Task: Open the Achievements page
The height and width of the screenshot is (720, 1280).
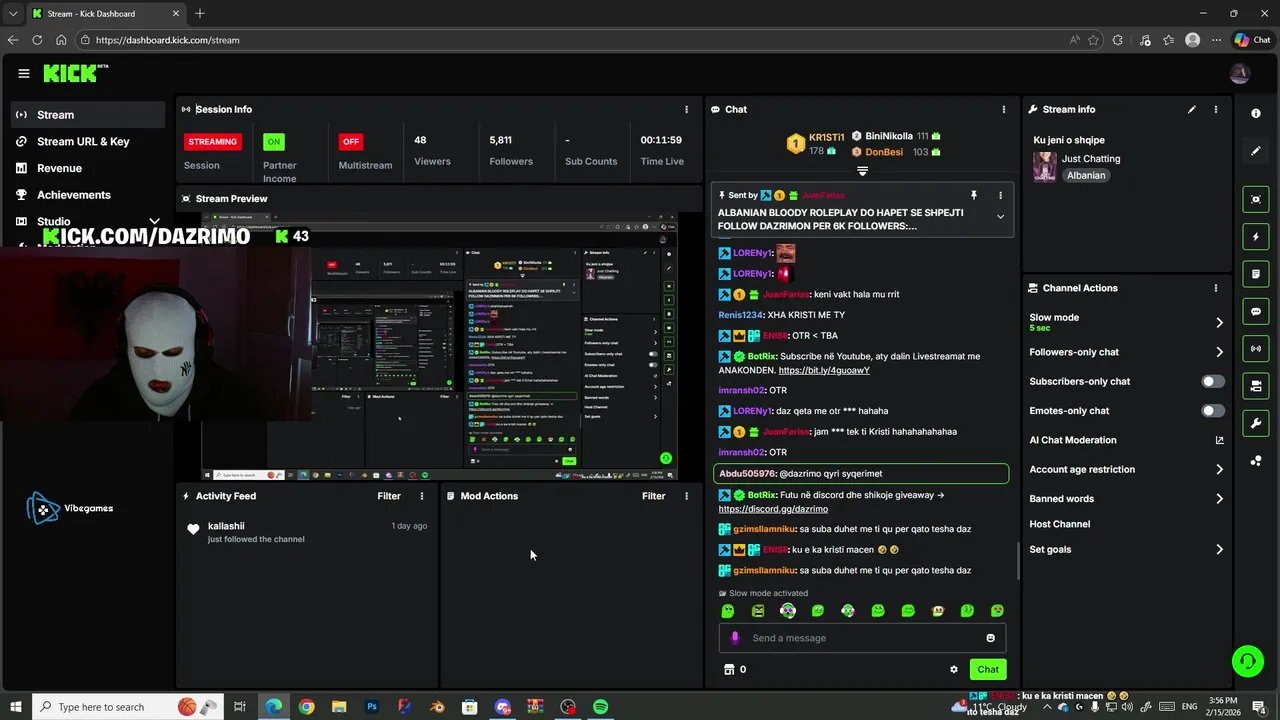Action: 88,195
